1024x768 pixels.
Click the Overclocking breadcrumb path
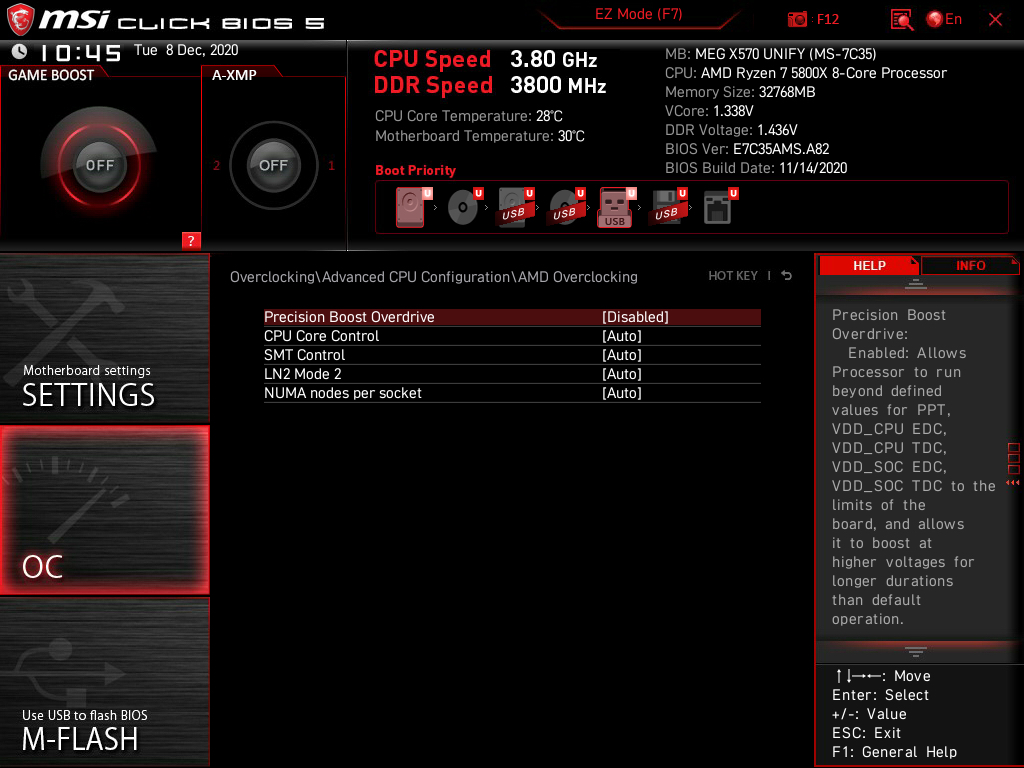[434, 277]
